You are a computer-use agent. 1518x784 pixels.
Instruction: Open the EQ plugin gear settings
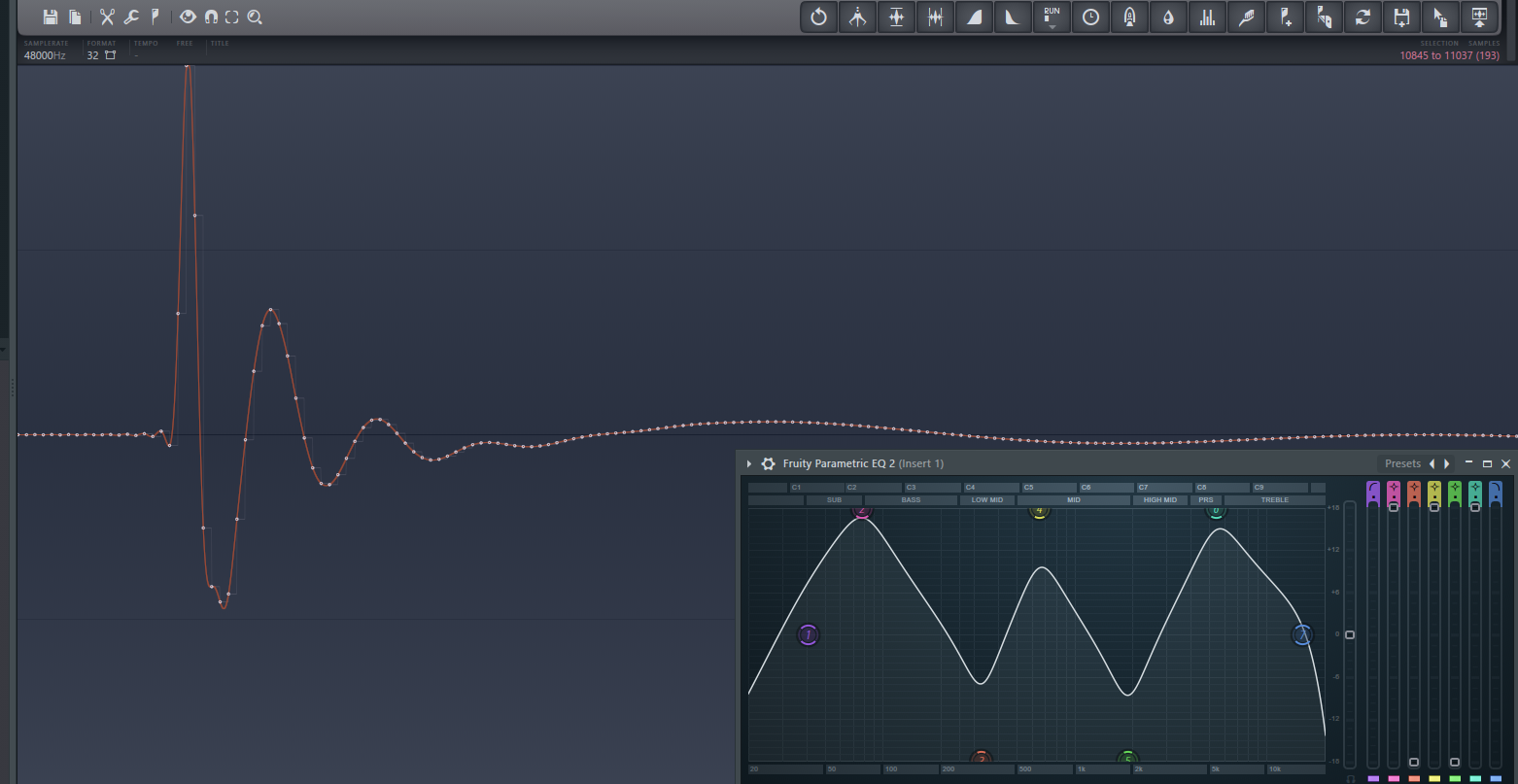768,464
